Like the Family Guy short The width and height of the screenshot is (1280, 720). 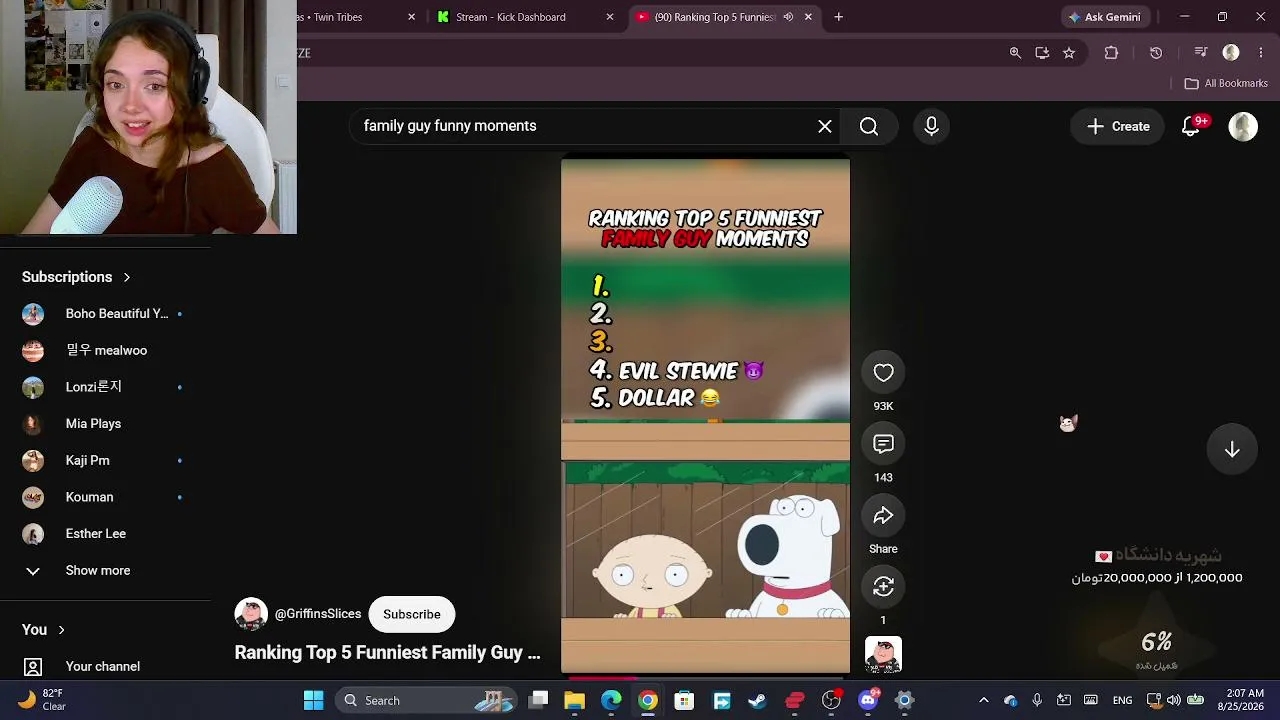pos(883,373)
